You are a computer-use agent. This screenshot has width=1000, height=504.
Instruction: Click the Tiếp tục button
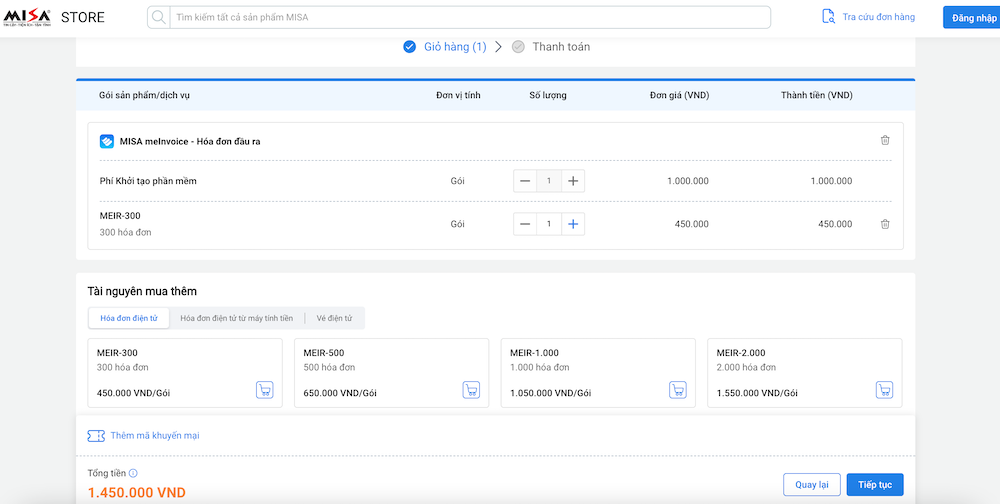tap(875, 485)
